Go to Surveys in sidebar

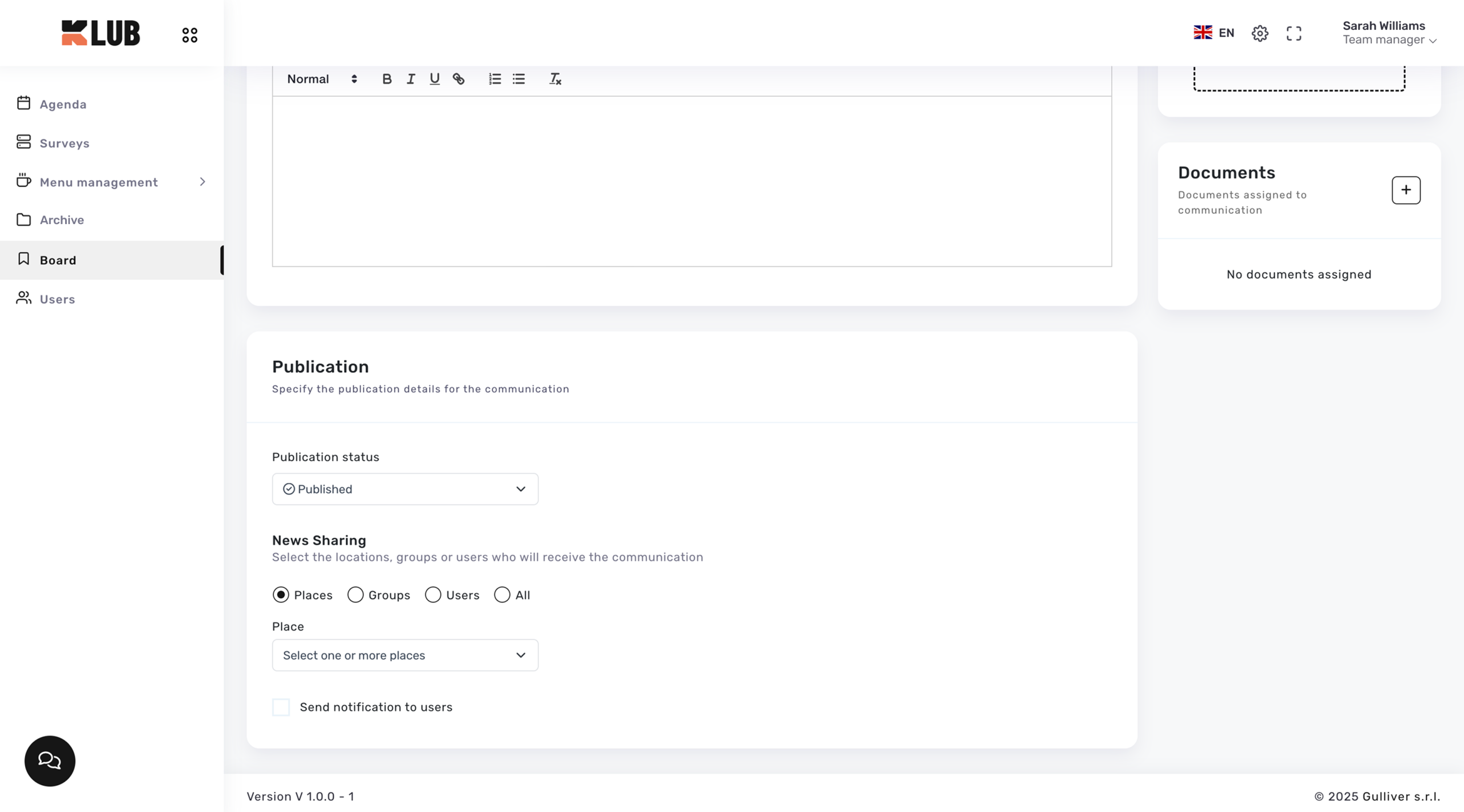click(x=65, y=143)
